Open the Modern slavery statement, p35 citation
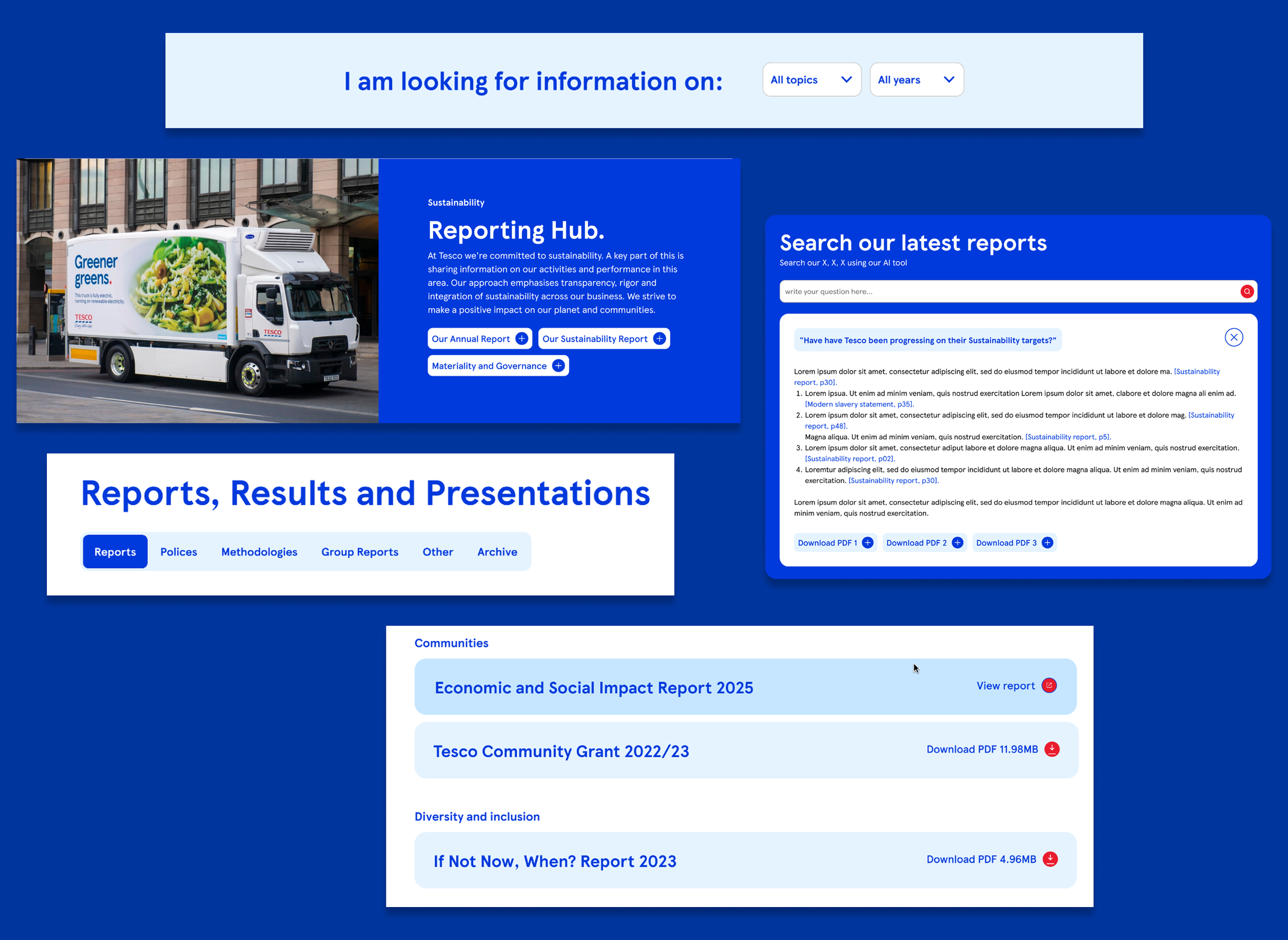The width and height of the screenshot is (1288, 940). click(859, 404)
